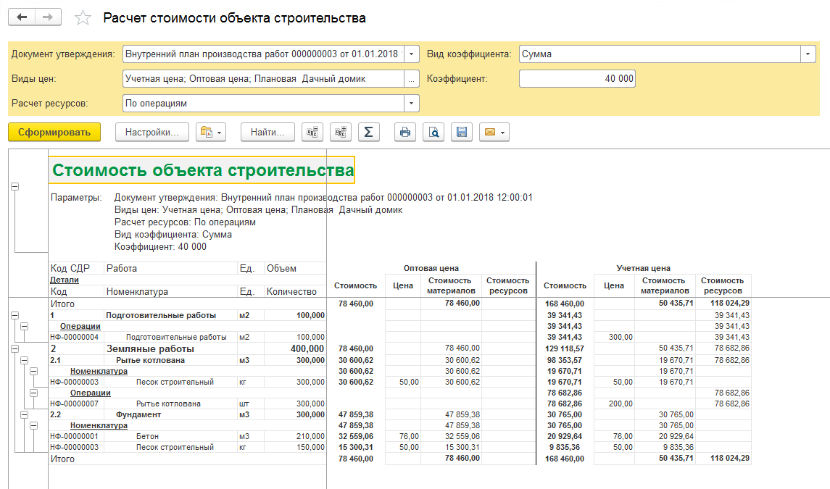The width and height of the screenshot is (830, 489).
Task: Open report variants folder dropdown icon
Action: 211,132
